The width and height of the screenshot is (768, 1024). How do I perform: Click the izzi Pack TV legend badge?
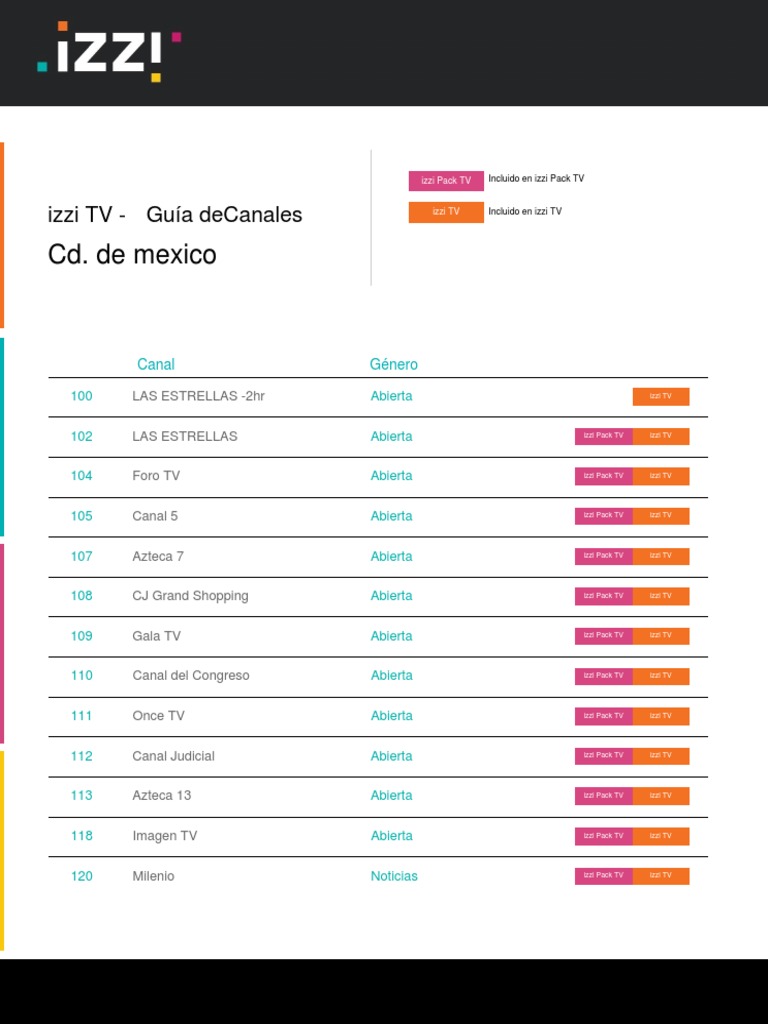tap(446, 181)
